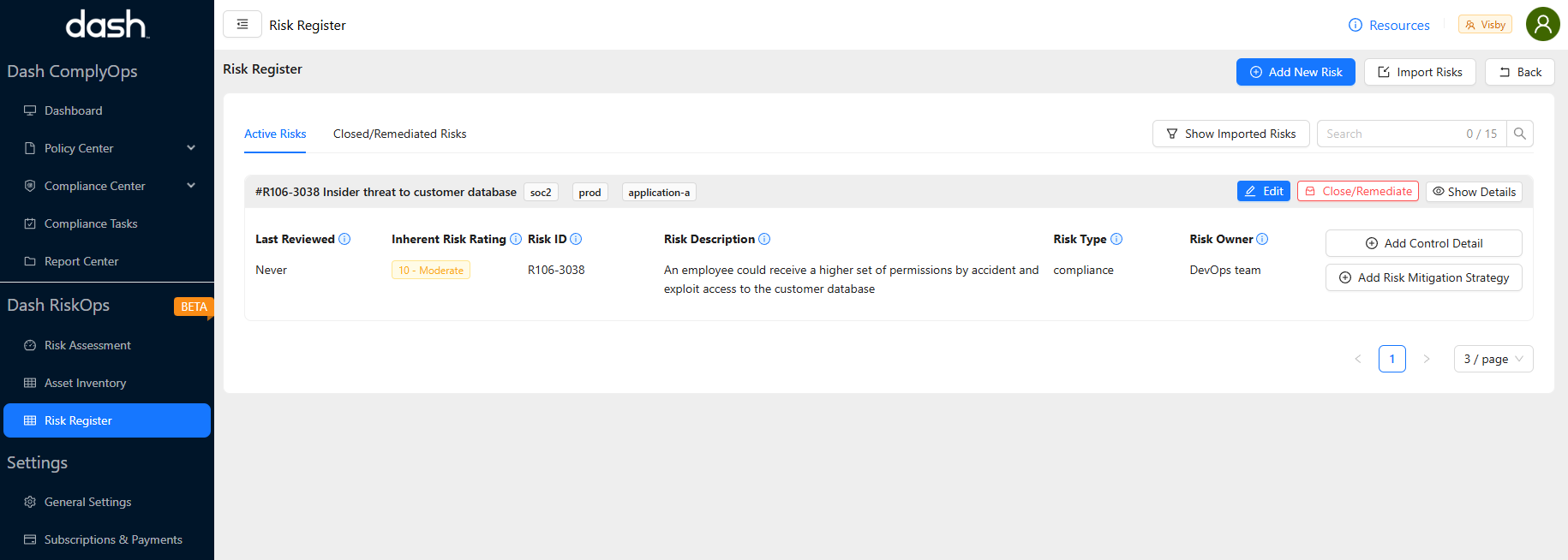Click the Risk Owner info icon
The width and height of the screenshot is (1568, 560).
[x=1262, y=239]
